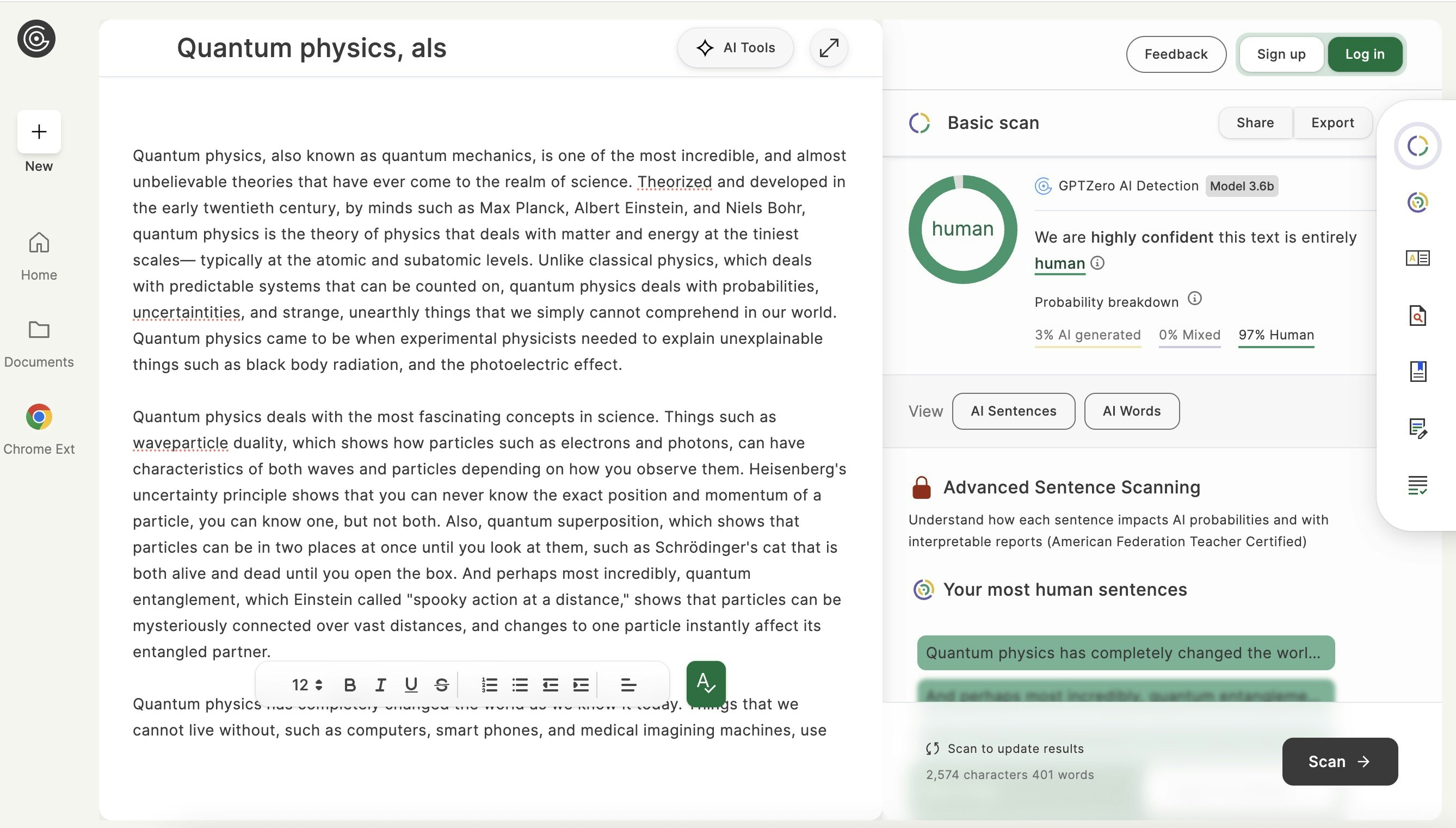Decrease indent in formatting toolbar
This screenshot has height=828, width=1456.
[x=550, y=685]
